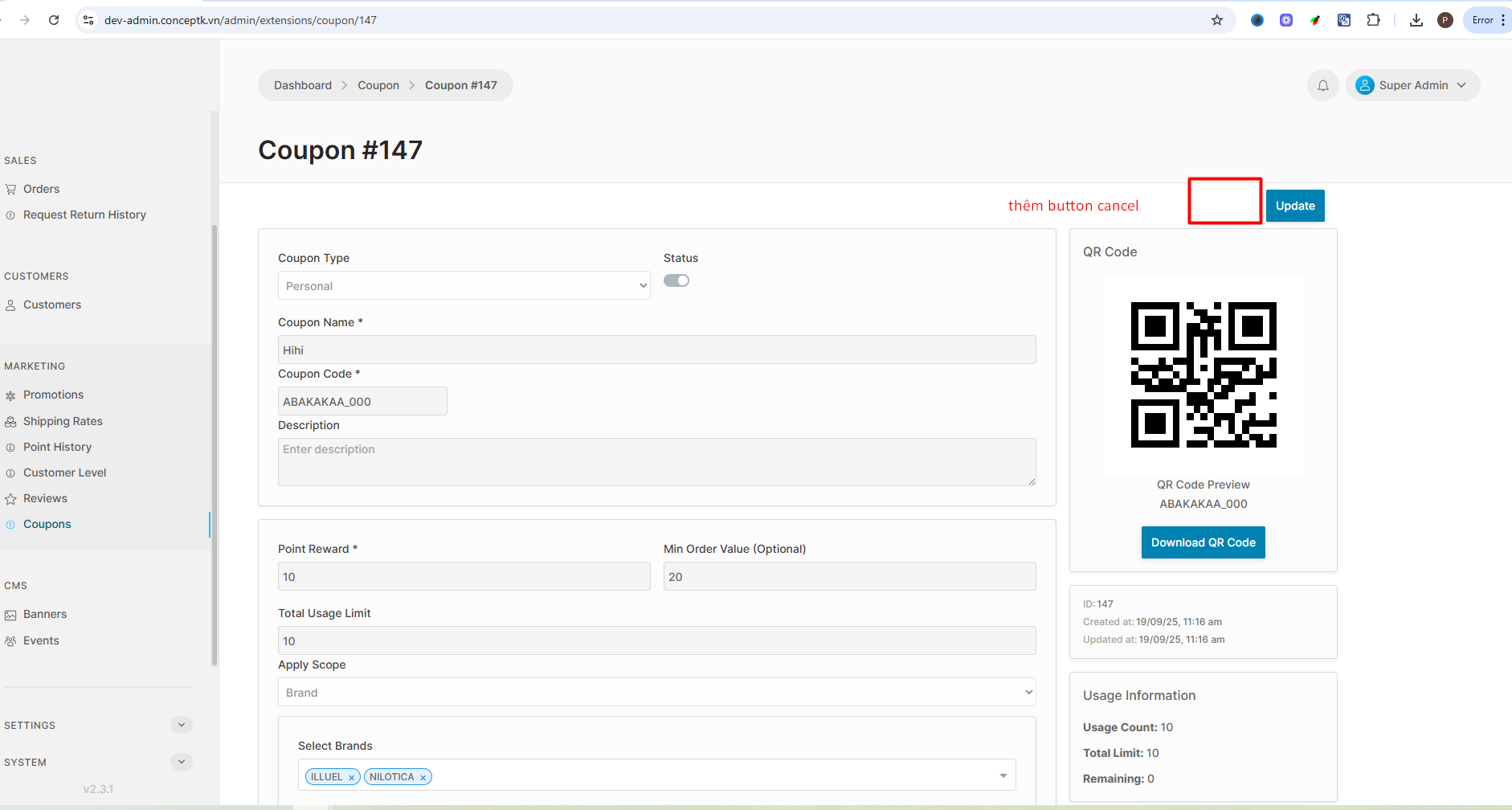
Task: Click the QR code preview image
Action: click(x=1203, y=374)
